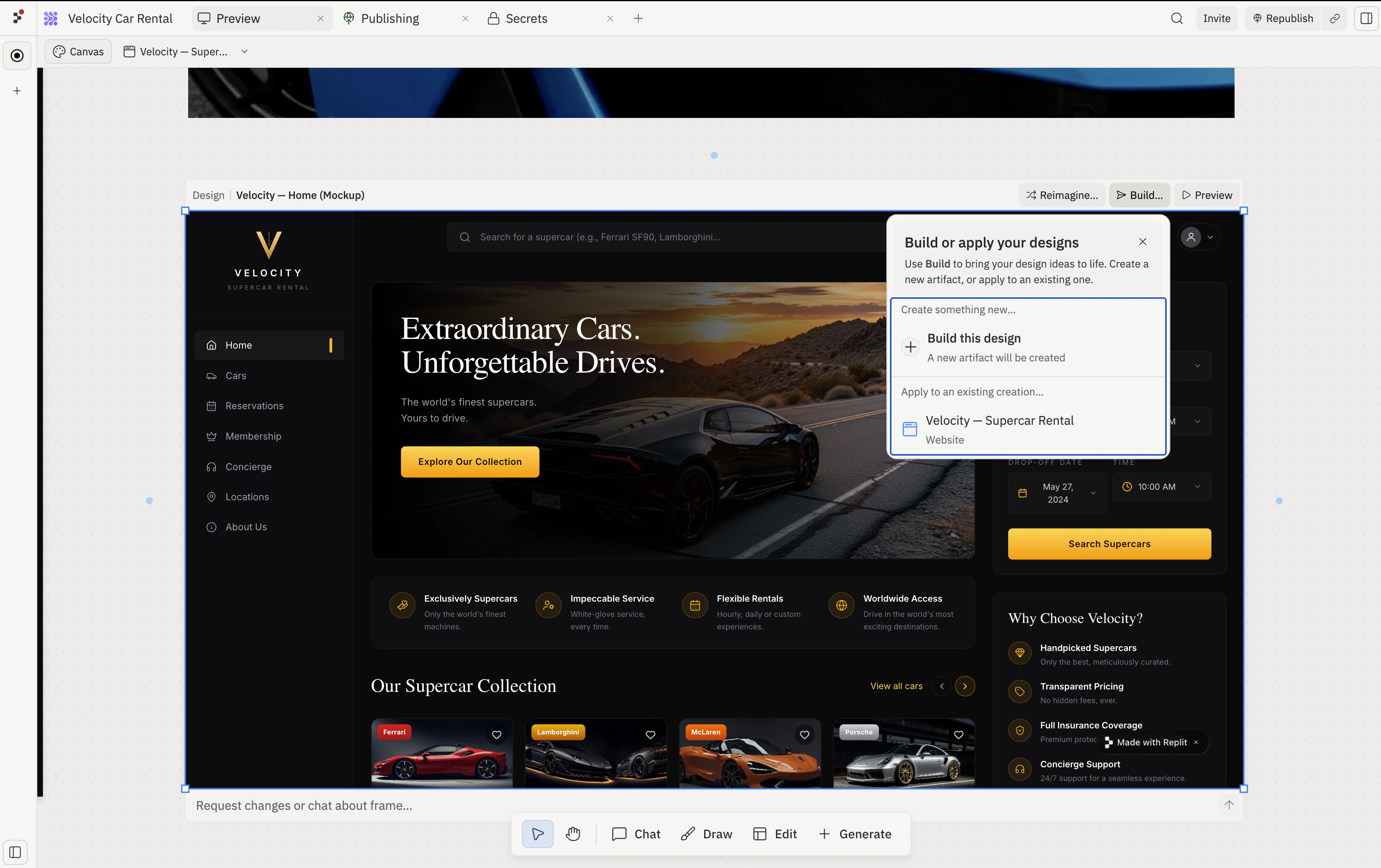1381x868 pixels.
Task: Click the Search Supercars button
Action: coord(1109,544)
